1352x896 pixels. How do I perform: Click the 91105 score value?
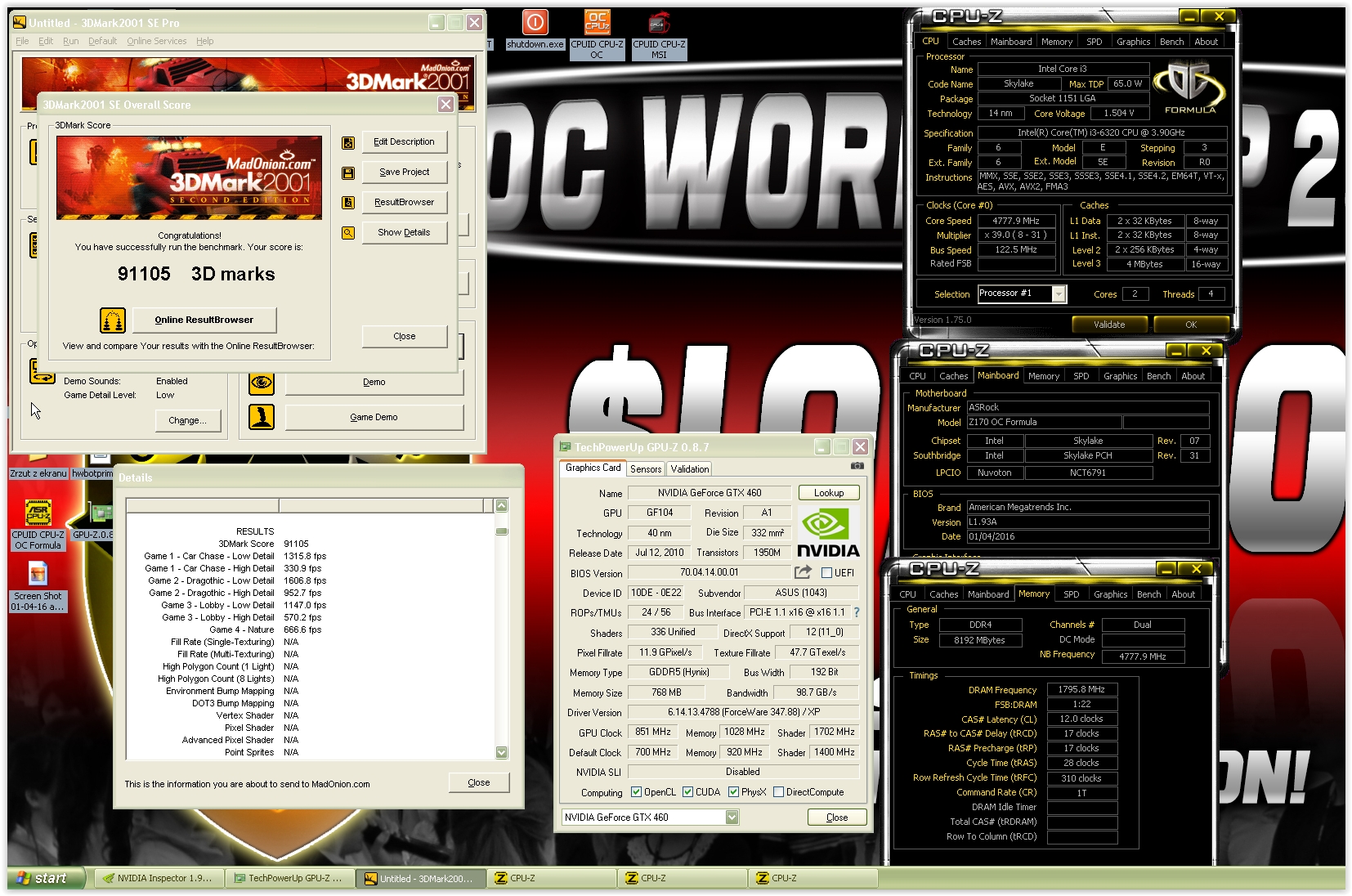pos(144,274)
